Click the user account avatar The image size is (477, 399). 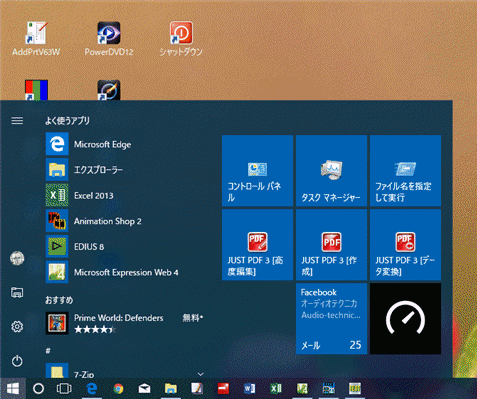click(x=17, y=258)
